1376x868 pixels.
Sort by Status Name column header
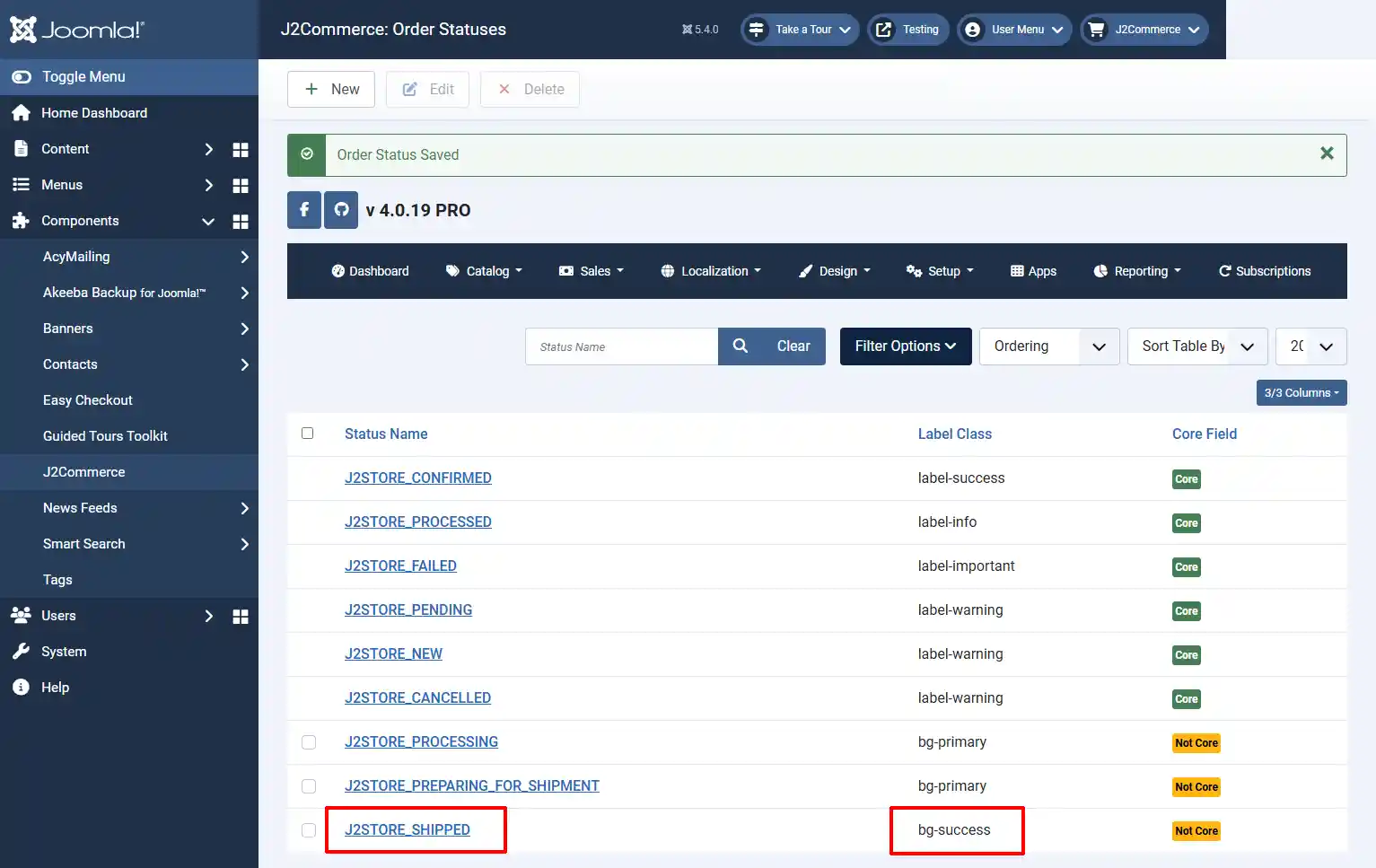coord(386,434)
